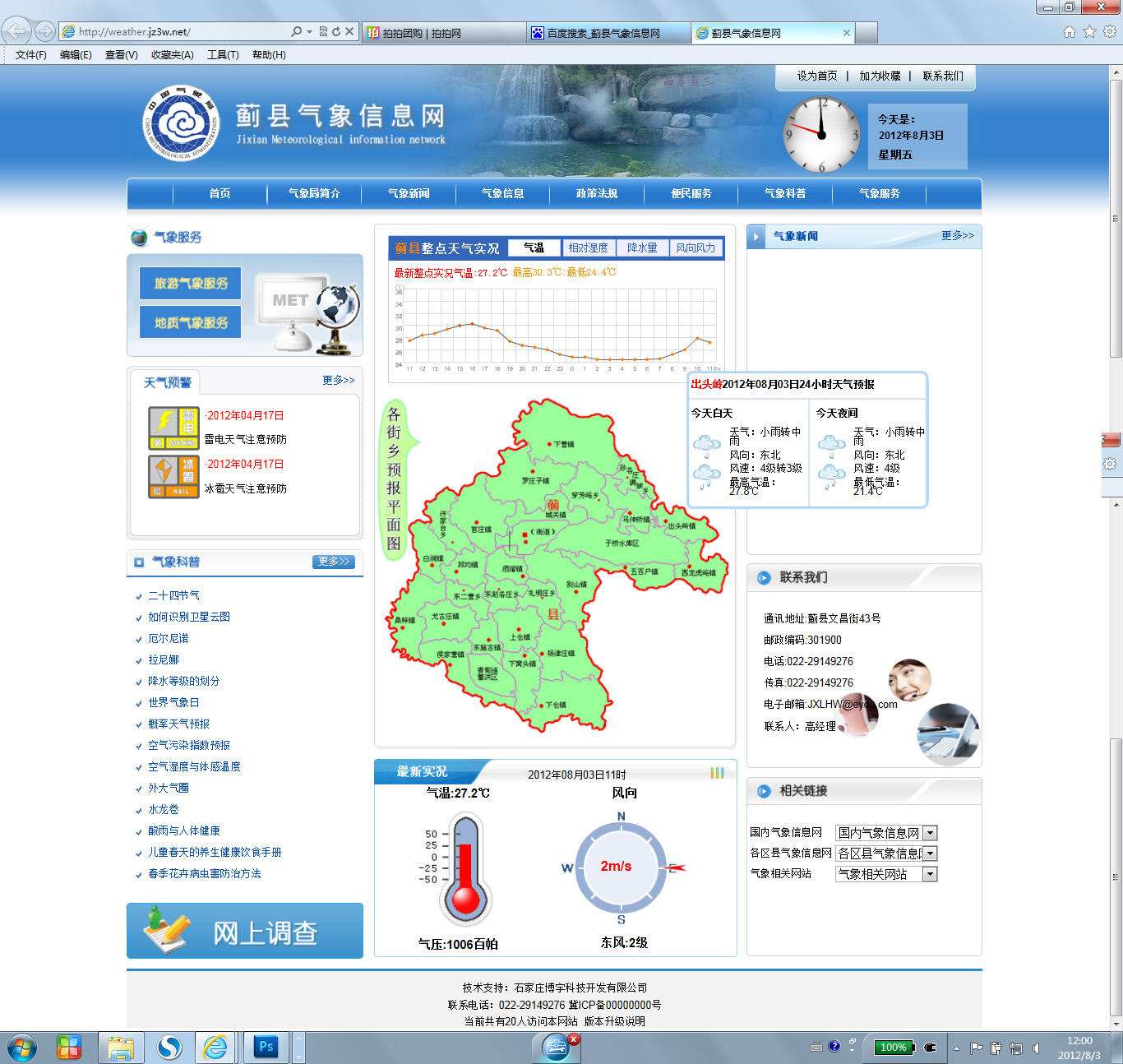This screenshot has height=1064, width=1123.
Task: Click the browser Back arrow button
Action: coord(16,31)
